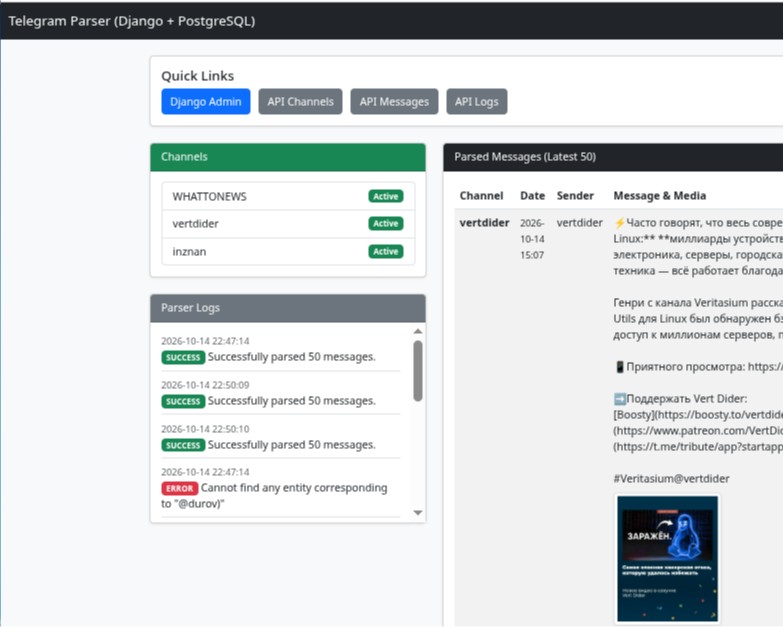Click the parser logs scrollbar thumb
783x627 pixels.
(x=418, y=371)
